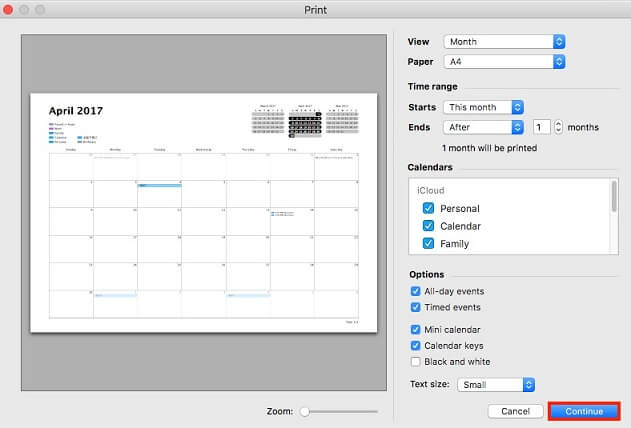Turn off the Mini calendar option
This screenshot has height=428, width=631.
415,329
